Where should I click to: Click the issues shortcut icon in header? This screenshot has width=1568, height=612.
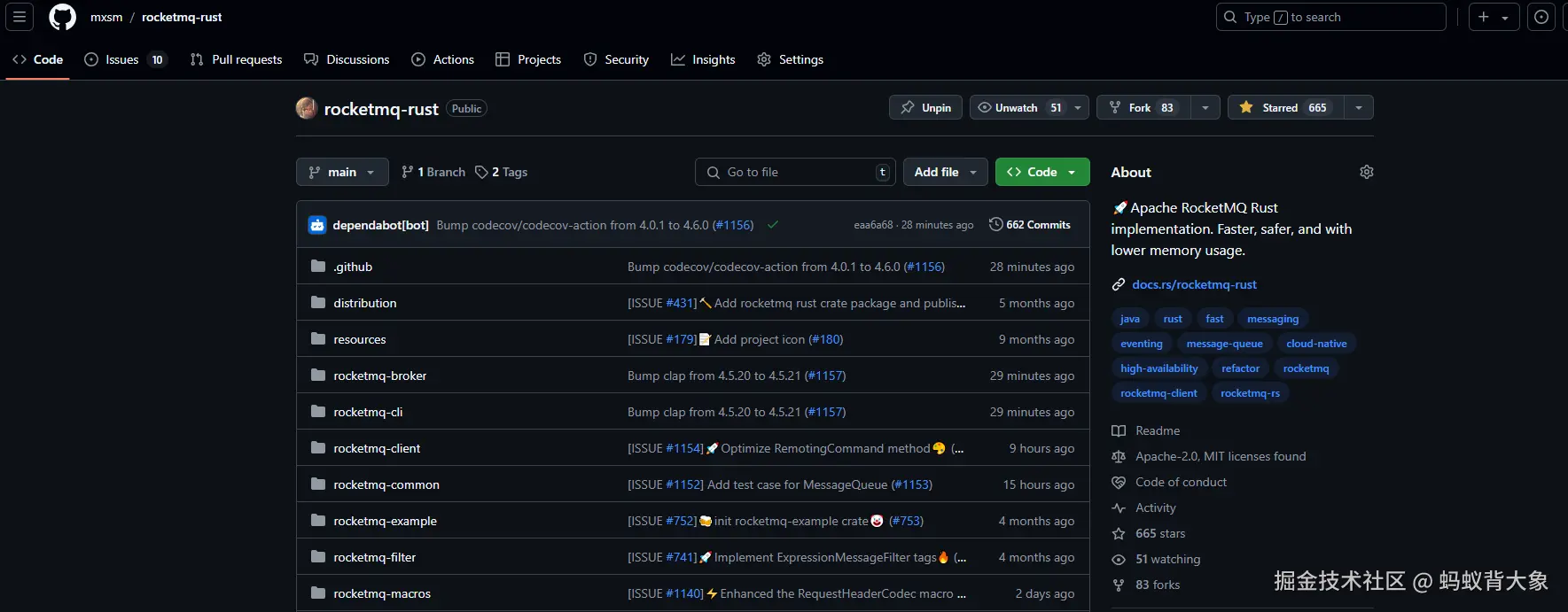pos(1541,17)
